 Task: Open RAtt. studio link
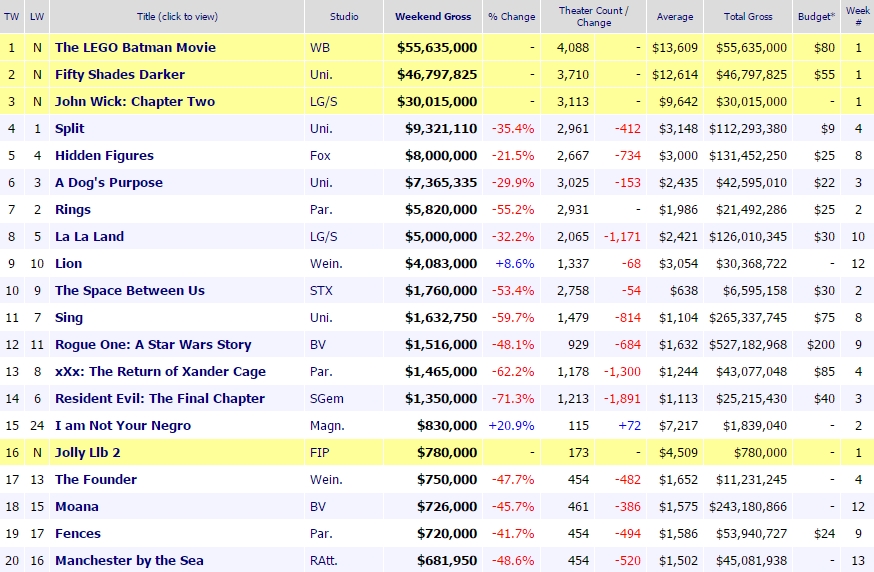pos(324,561)
